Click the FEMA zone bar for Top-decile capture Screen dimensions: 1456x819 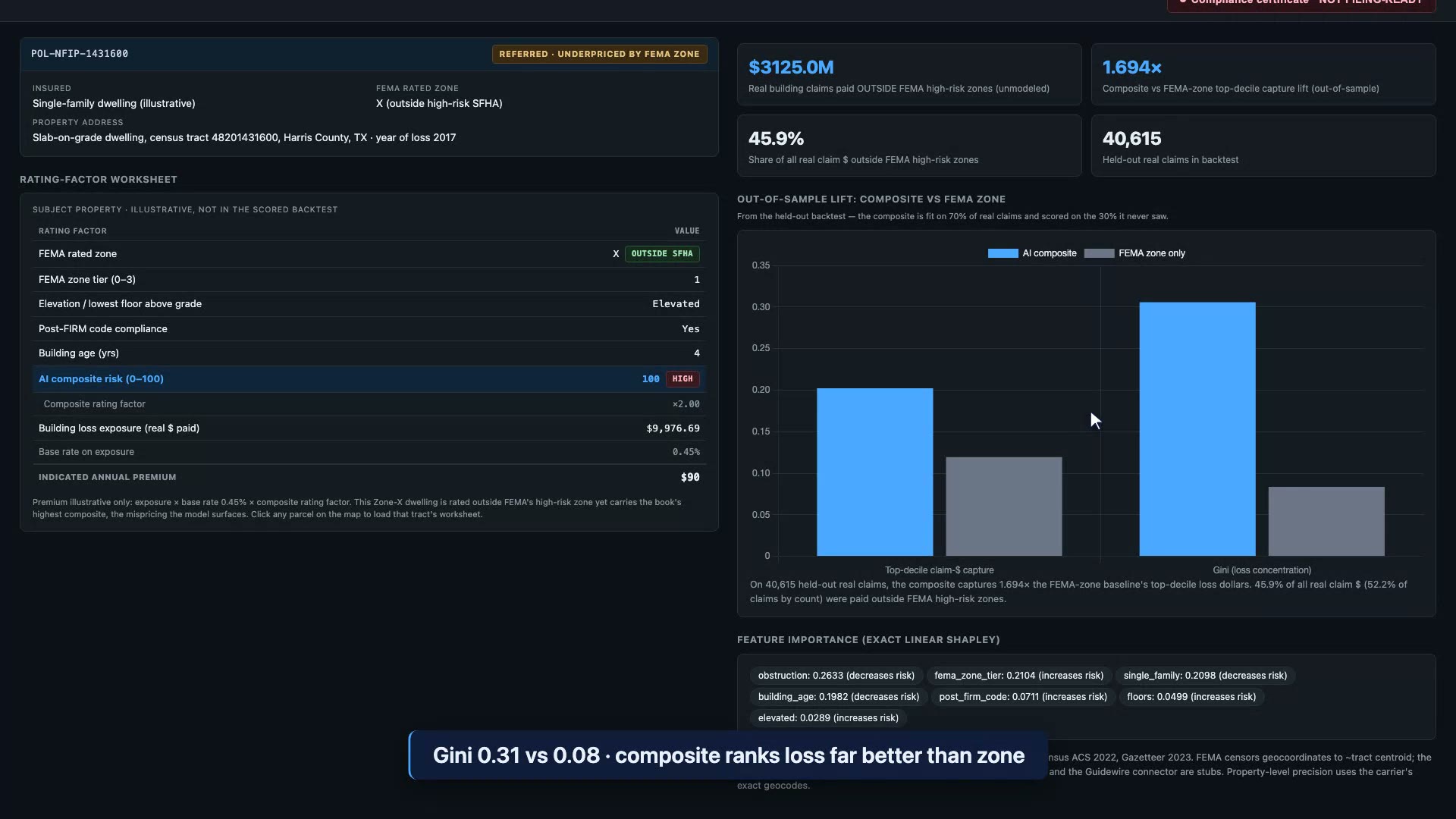[x=1003, y=507]
